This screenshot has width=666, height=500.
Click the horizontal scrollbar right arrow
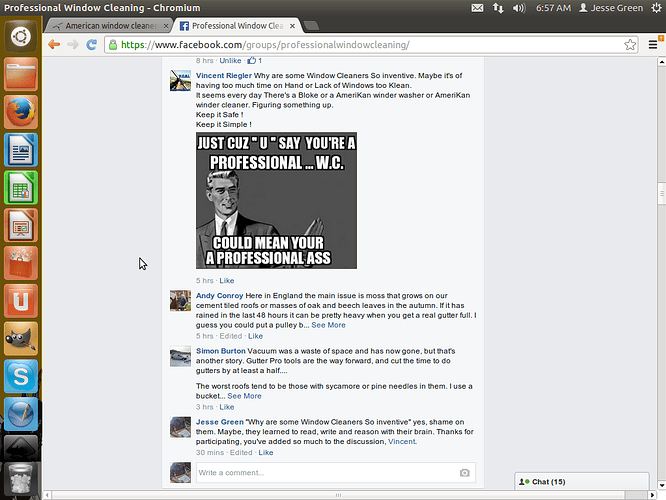point(652,495)
